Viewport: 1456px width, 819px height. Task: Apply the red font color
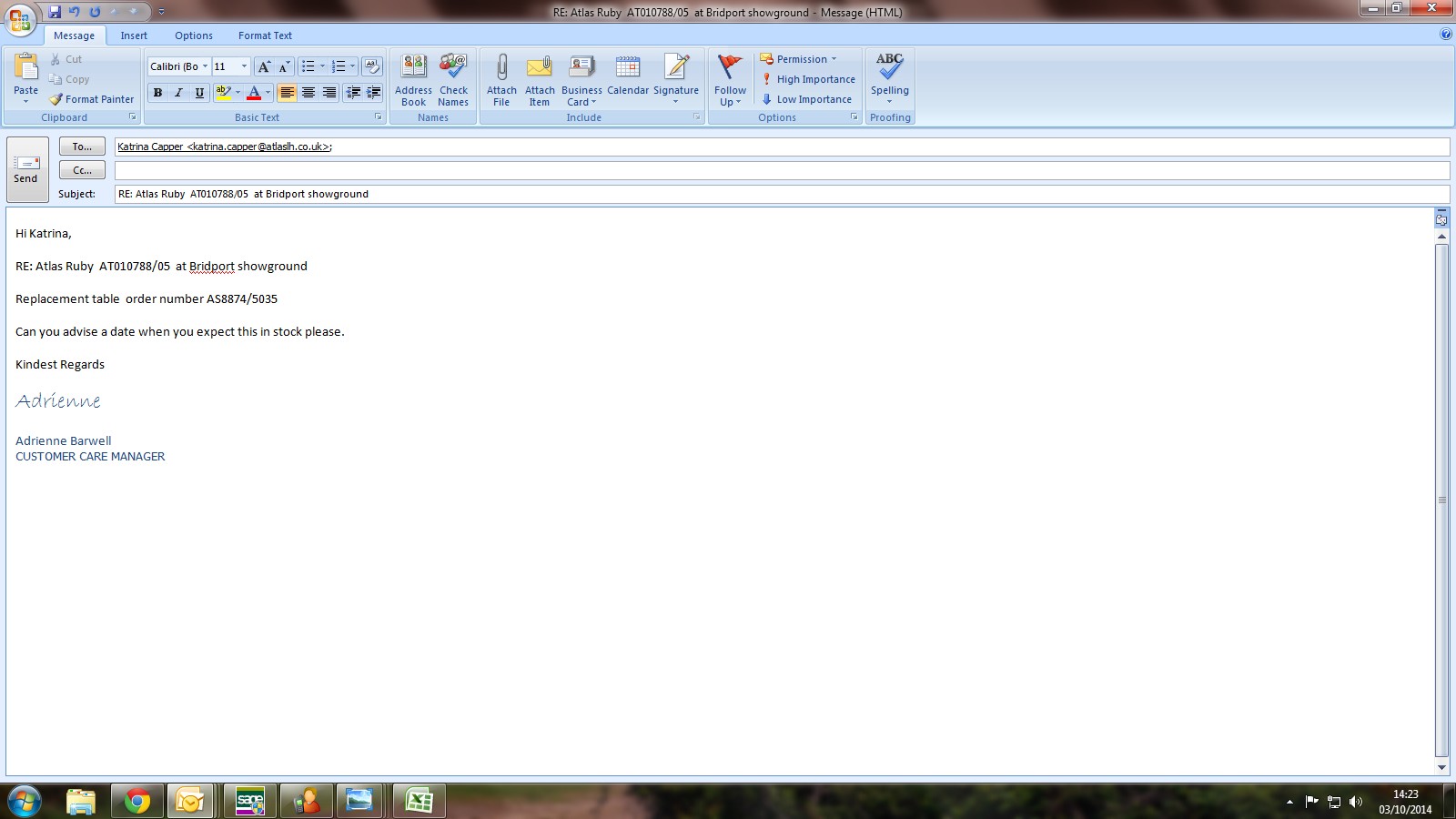(x=254, y=92)
